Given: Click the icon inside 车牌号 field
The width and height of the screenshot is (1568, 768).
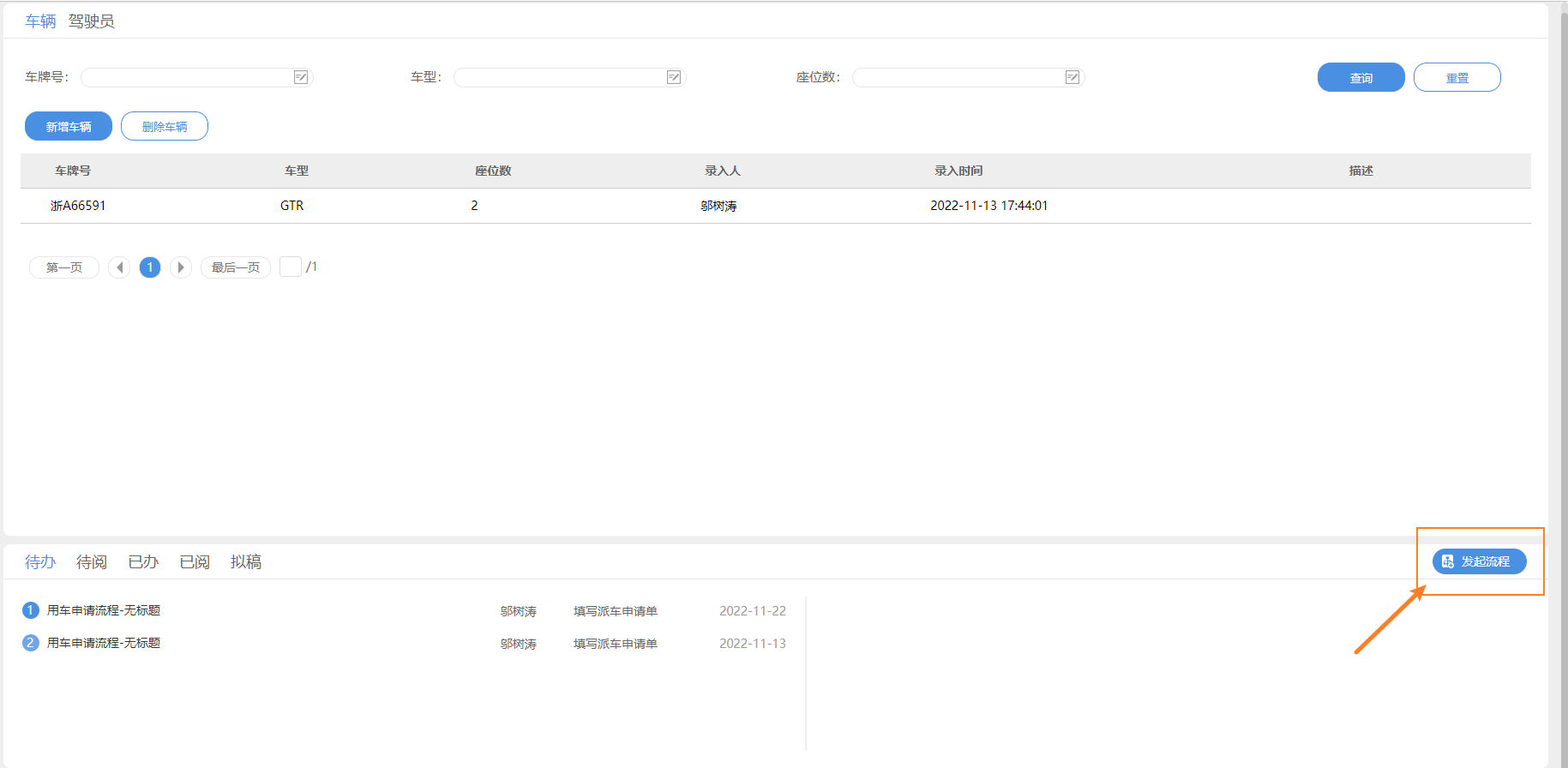Looking at the screenshot, I should 301,77.
